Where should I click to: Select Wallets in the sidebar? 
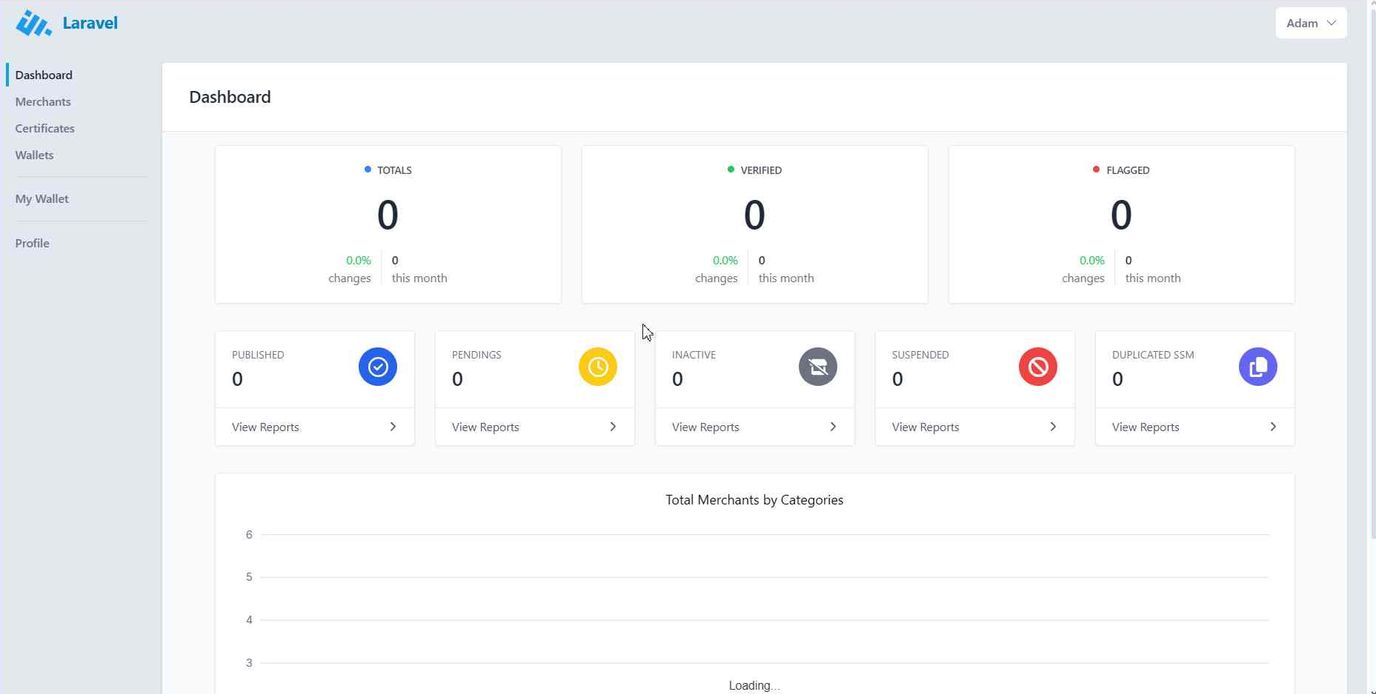(x=35, y=155)
